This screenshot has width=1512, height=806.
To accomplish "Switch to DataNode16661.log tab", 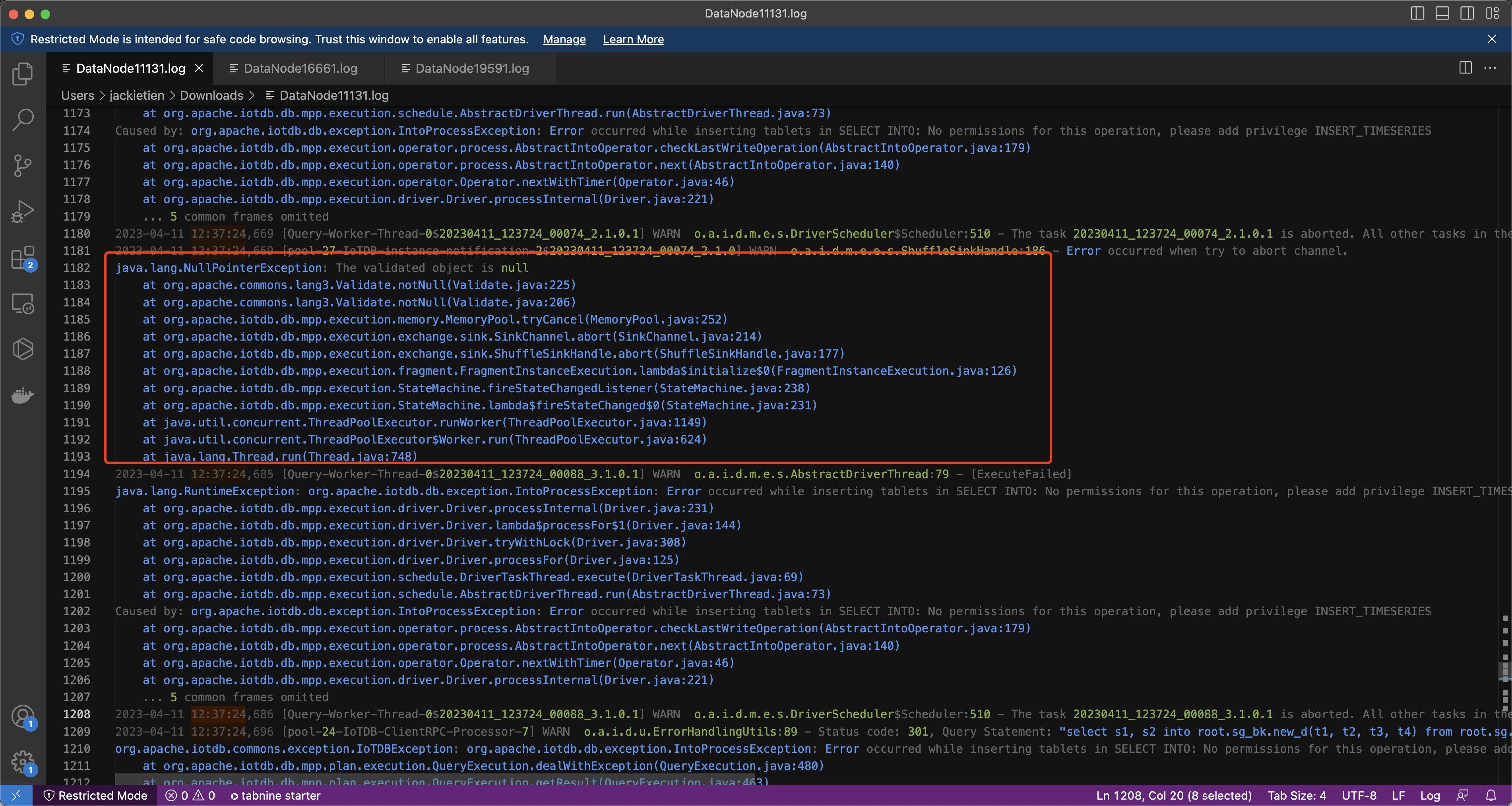I will (300, 68).
